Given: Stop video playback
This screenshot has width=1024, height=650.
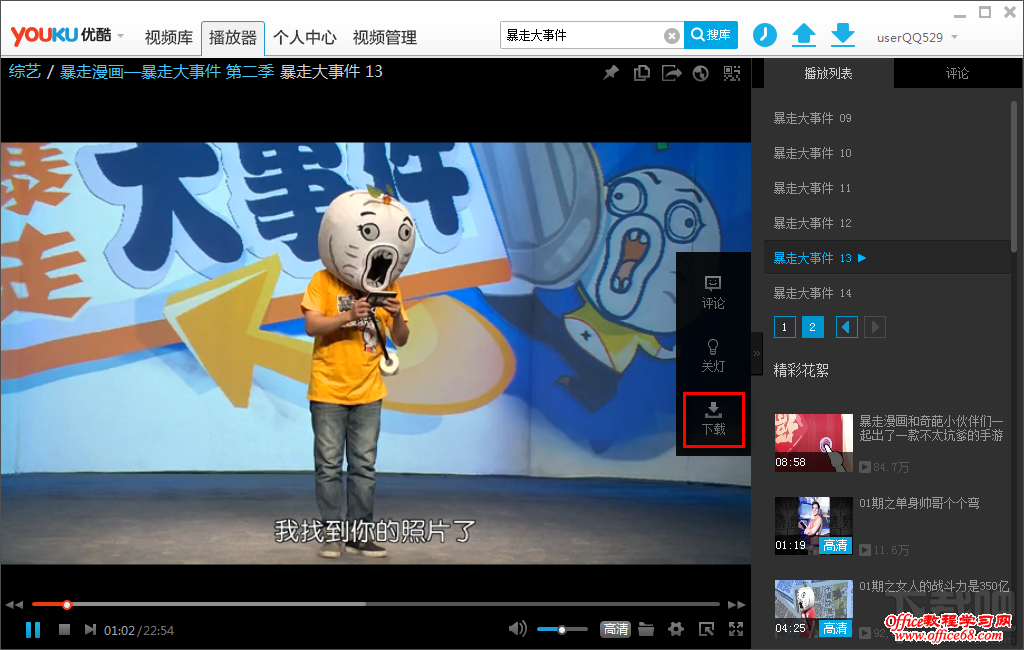Looking at the screenshot, I should (x=64, y=629).
